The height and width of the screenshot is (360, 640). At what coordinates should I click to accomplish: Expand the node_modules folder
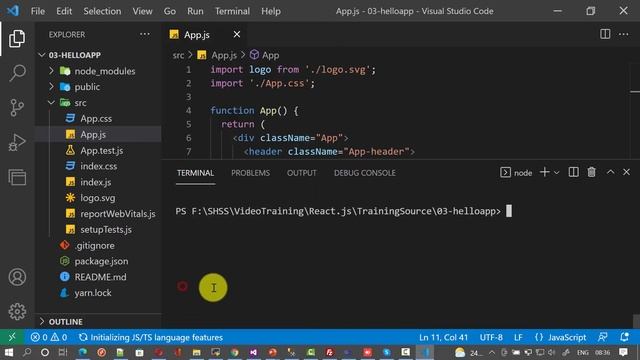[98, 71]
